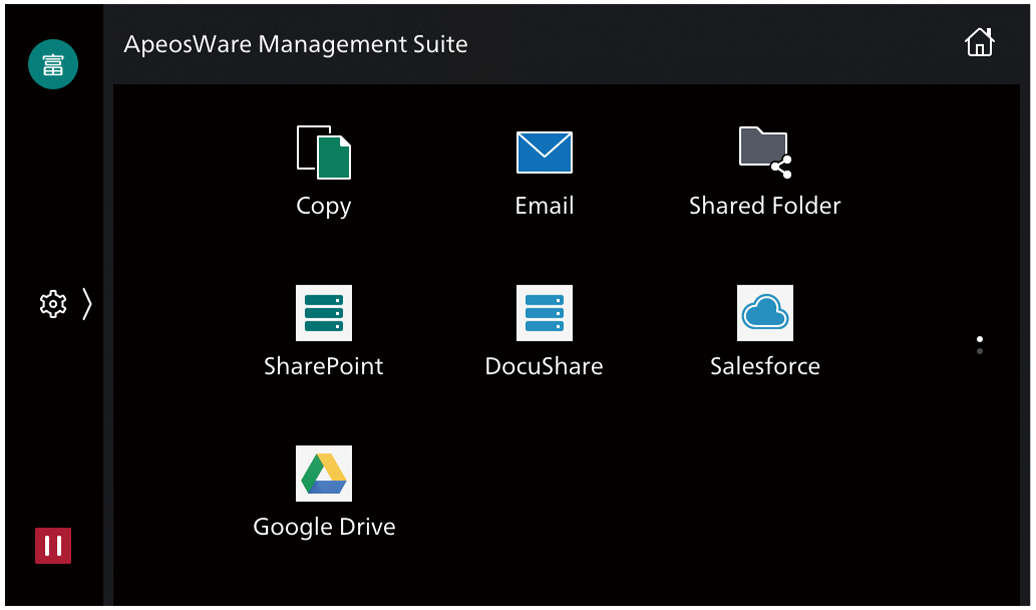Select the Salesforce cloud icon
1036x610 pixels.
[x=765, y=313]
